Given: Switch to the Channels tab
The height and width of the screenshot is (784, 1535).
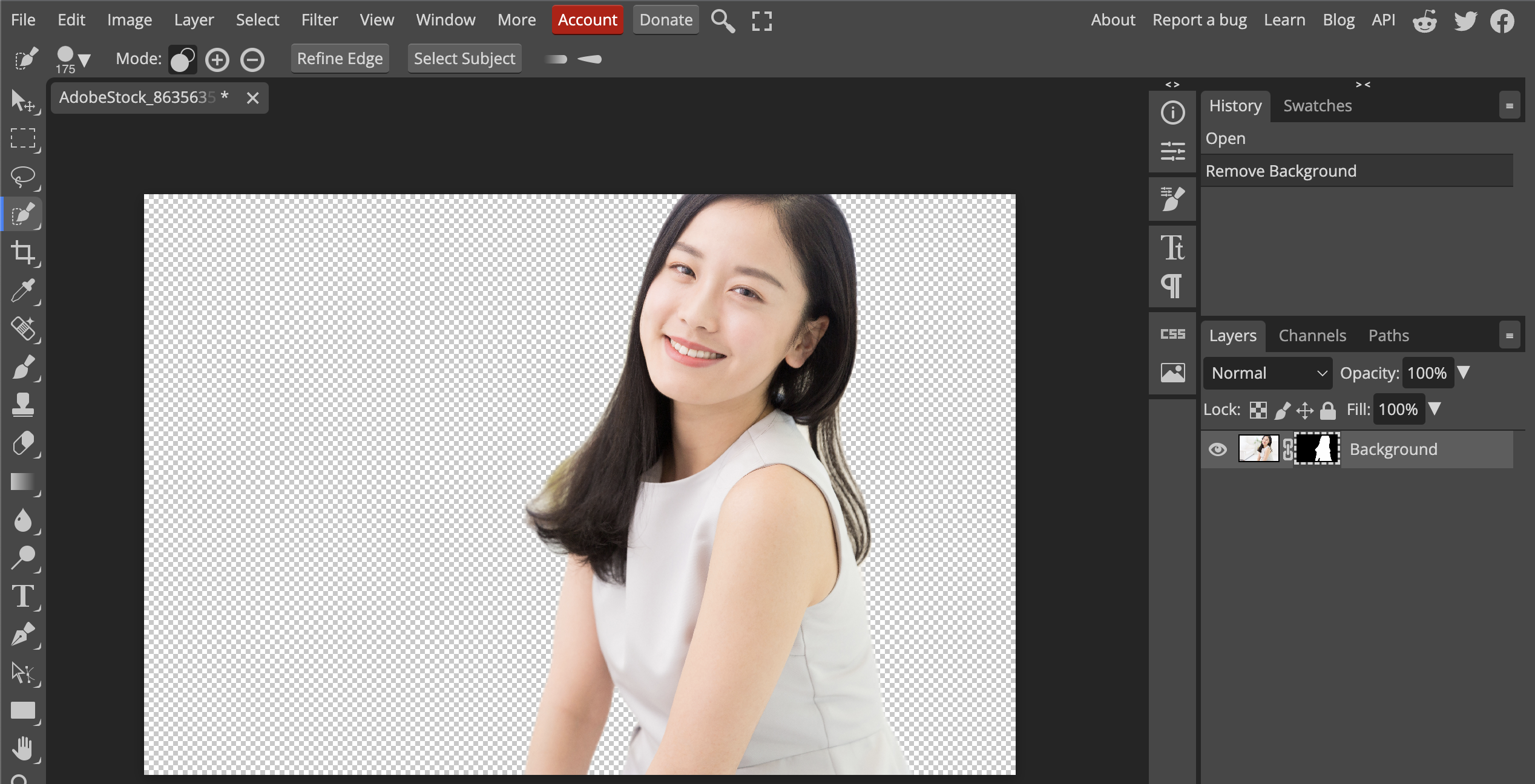Looking at the screenshot, I should (x=1312, y=336).
